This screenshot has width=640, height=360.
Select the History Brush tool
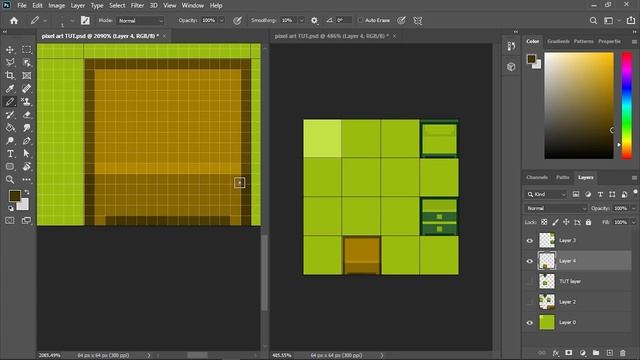[x=10, y=115]
